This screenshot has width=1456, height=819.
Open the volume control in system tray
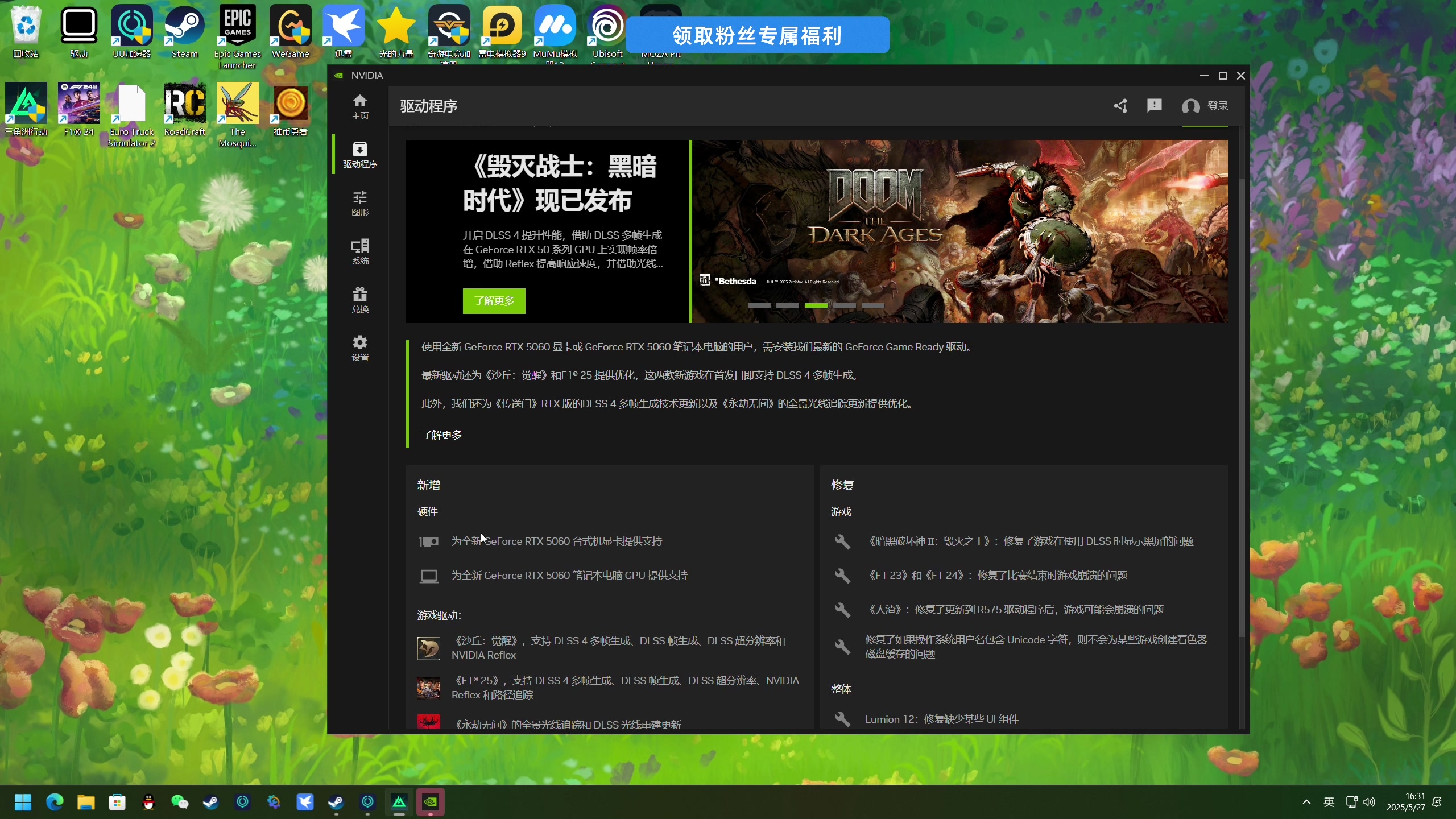pyautogui.click(x=1370, y=802)
